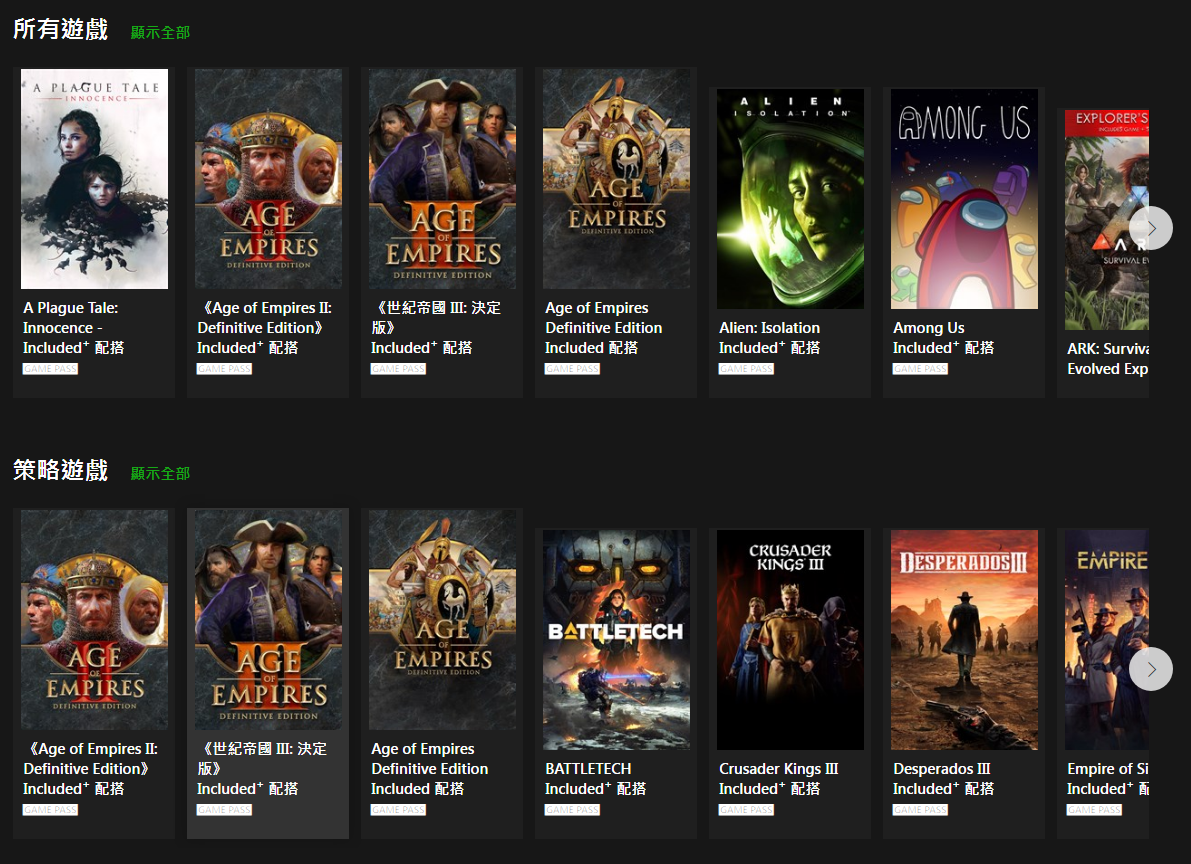1191x864 pixels.
Task: Select 世紀帝國 III cover in 策略遊戲 row
Action: click(268, 620)
